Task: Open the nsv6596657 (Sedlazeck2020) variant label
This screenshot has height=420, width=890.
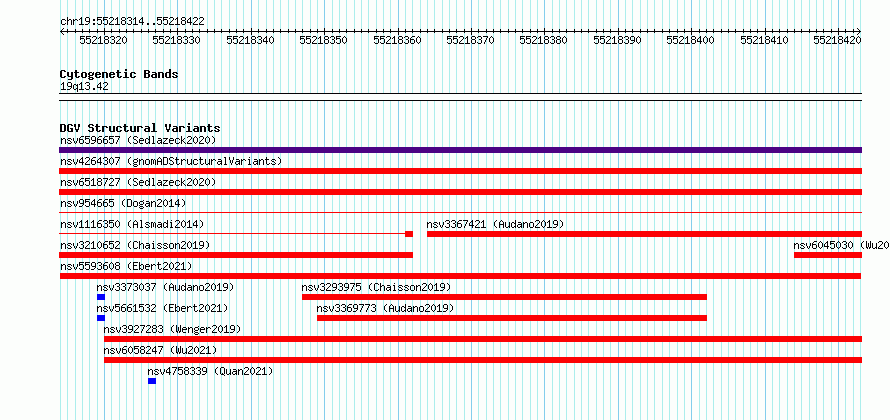Action: pos(138,140)
